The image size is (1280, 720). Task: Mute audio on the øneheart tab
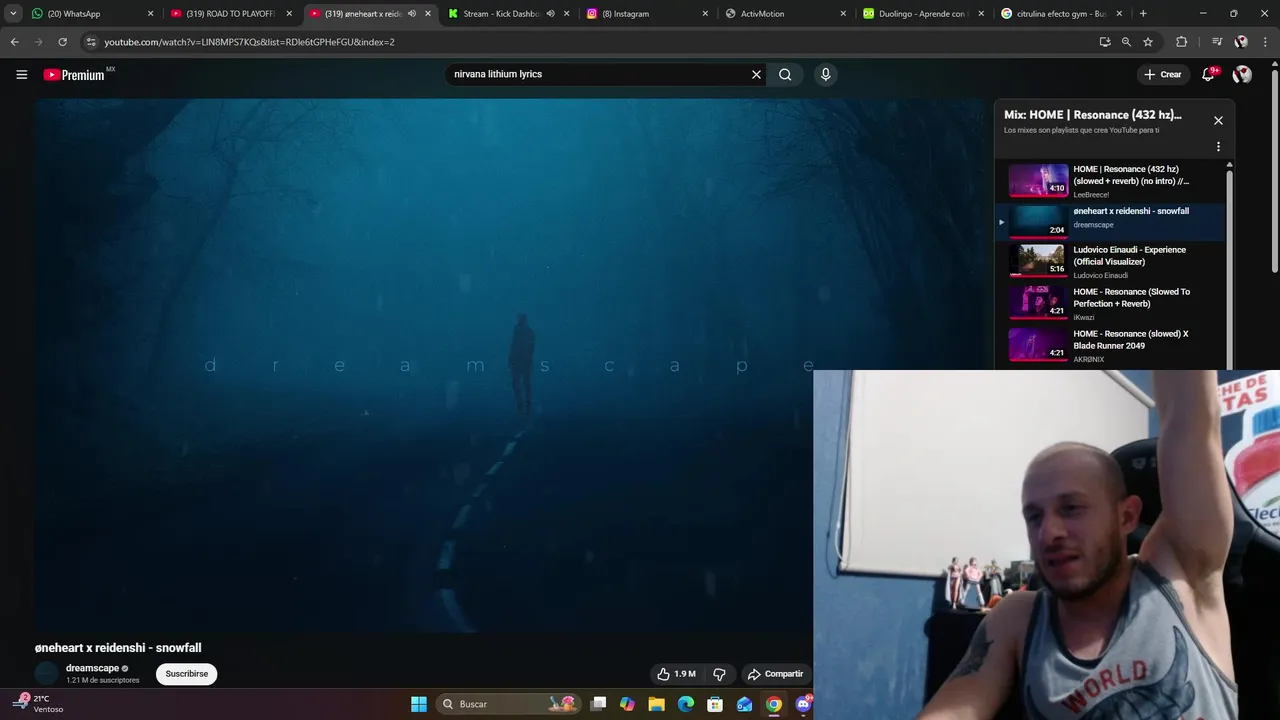(x=412, y=14)
